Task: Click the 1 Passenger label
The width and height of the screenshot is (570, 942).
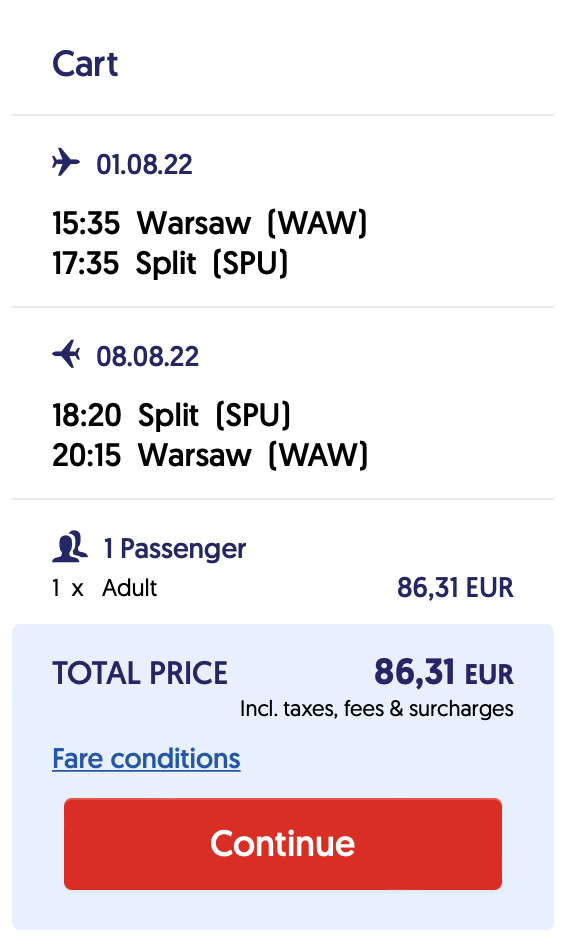Action: tap(175, 548)
